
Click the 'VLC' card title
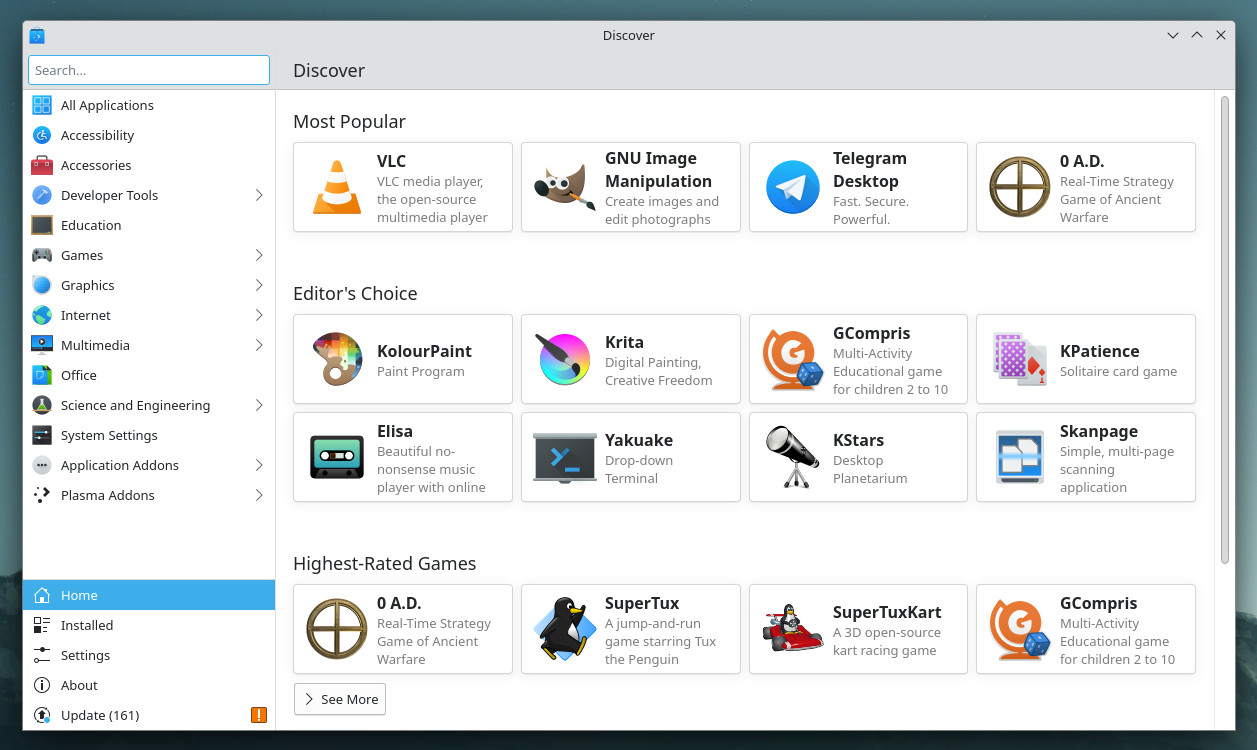(x=391, y=161)
